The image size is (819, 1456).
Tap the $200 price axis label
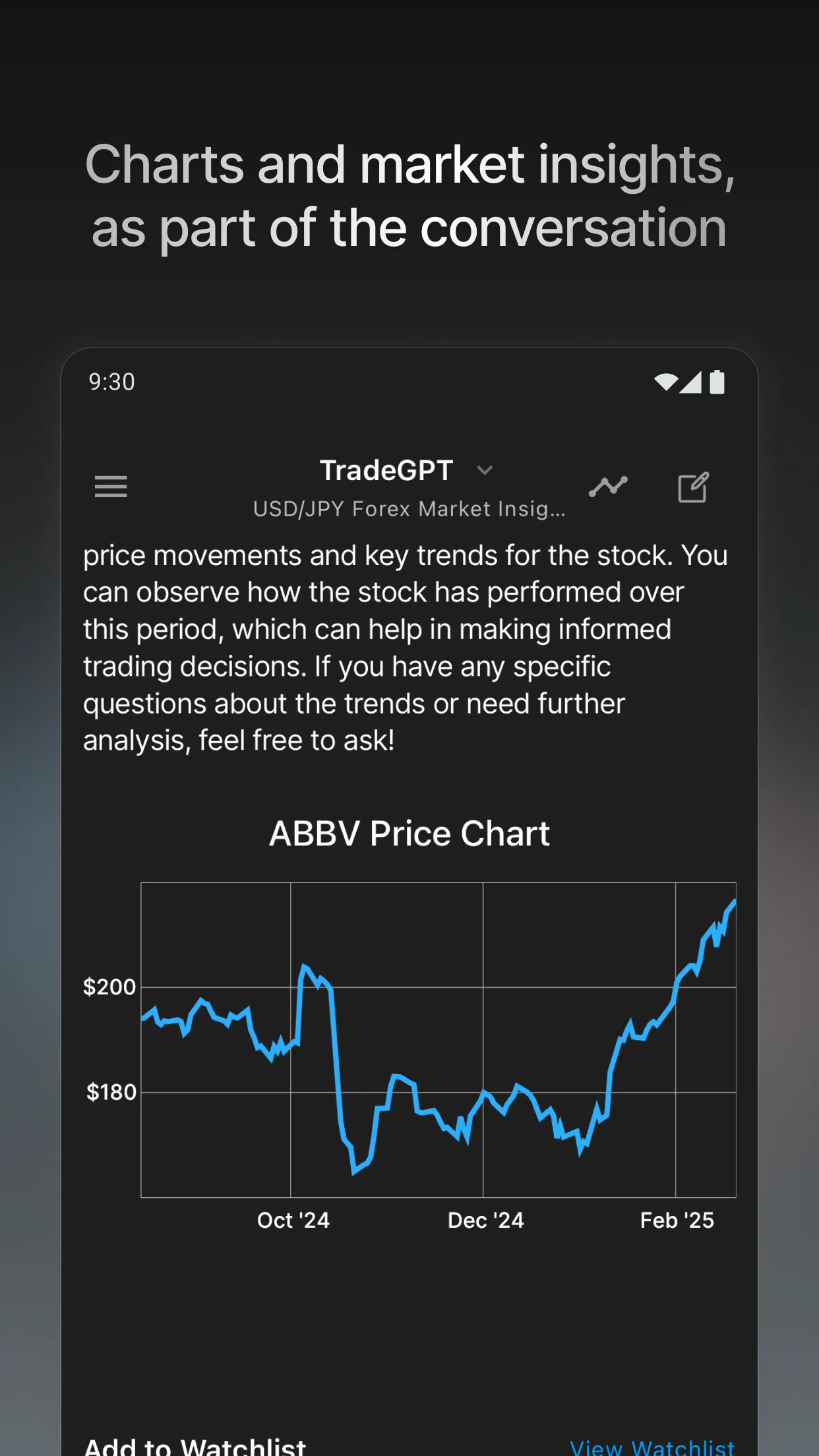pos(109,987)
